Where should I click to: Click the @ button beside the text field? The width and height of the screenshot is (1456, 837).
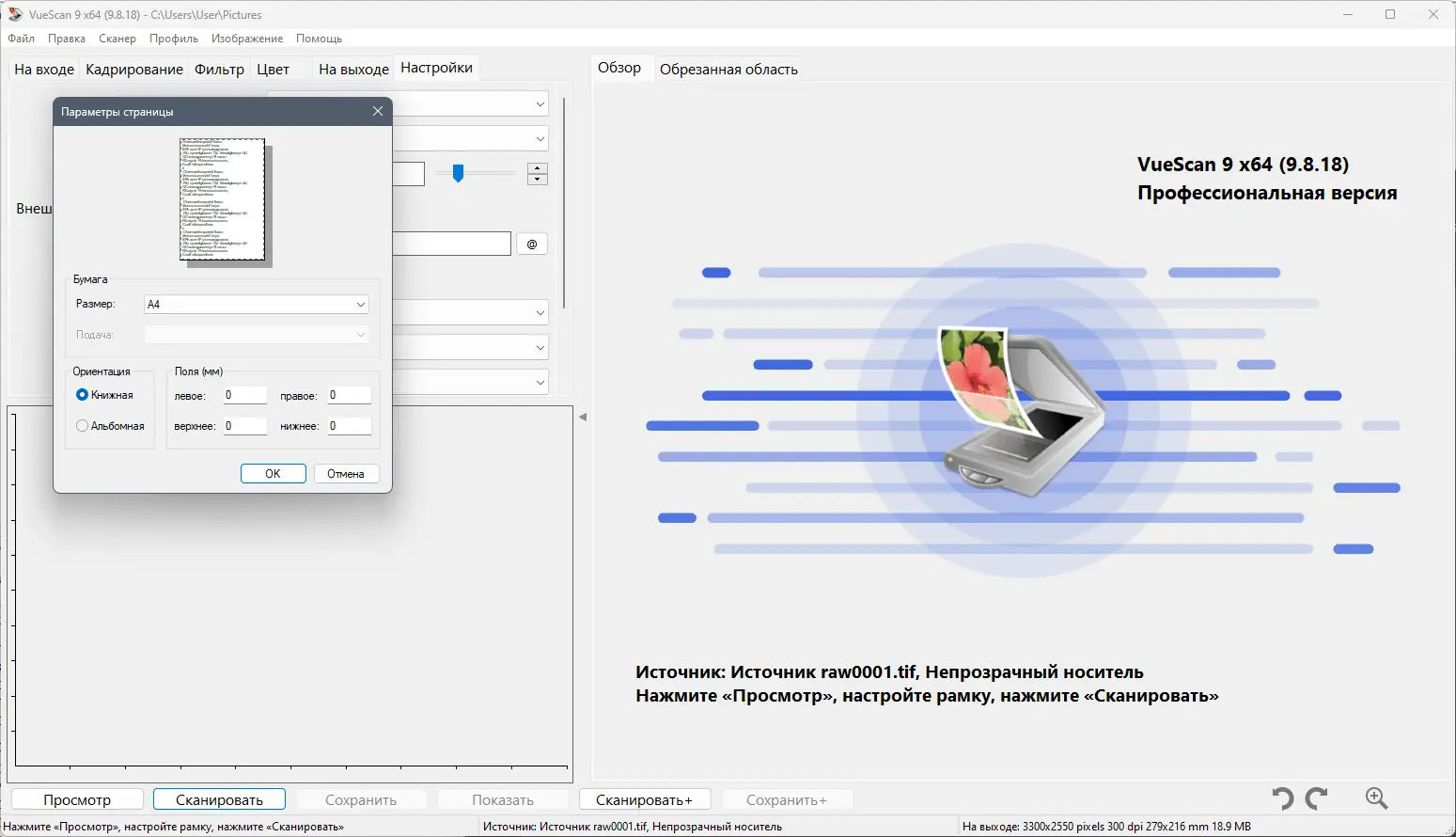pos(532,245)
